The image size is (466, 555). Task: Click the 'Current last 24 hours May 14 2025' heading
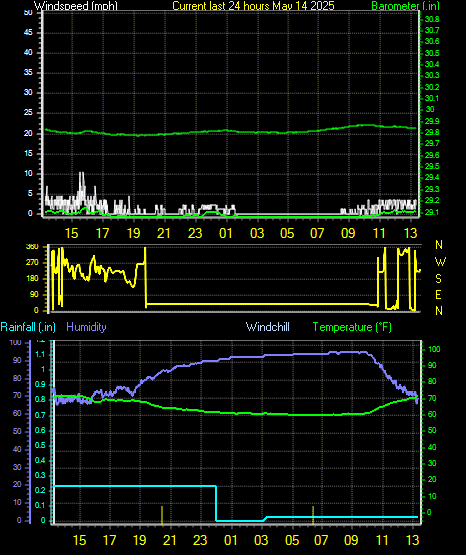[x=253, y=6]
